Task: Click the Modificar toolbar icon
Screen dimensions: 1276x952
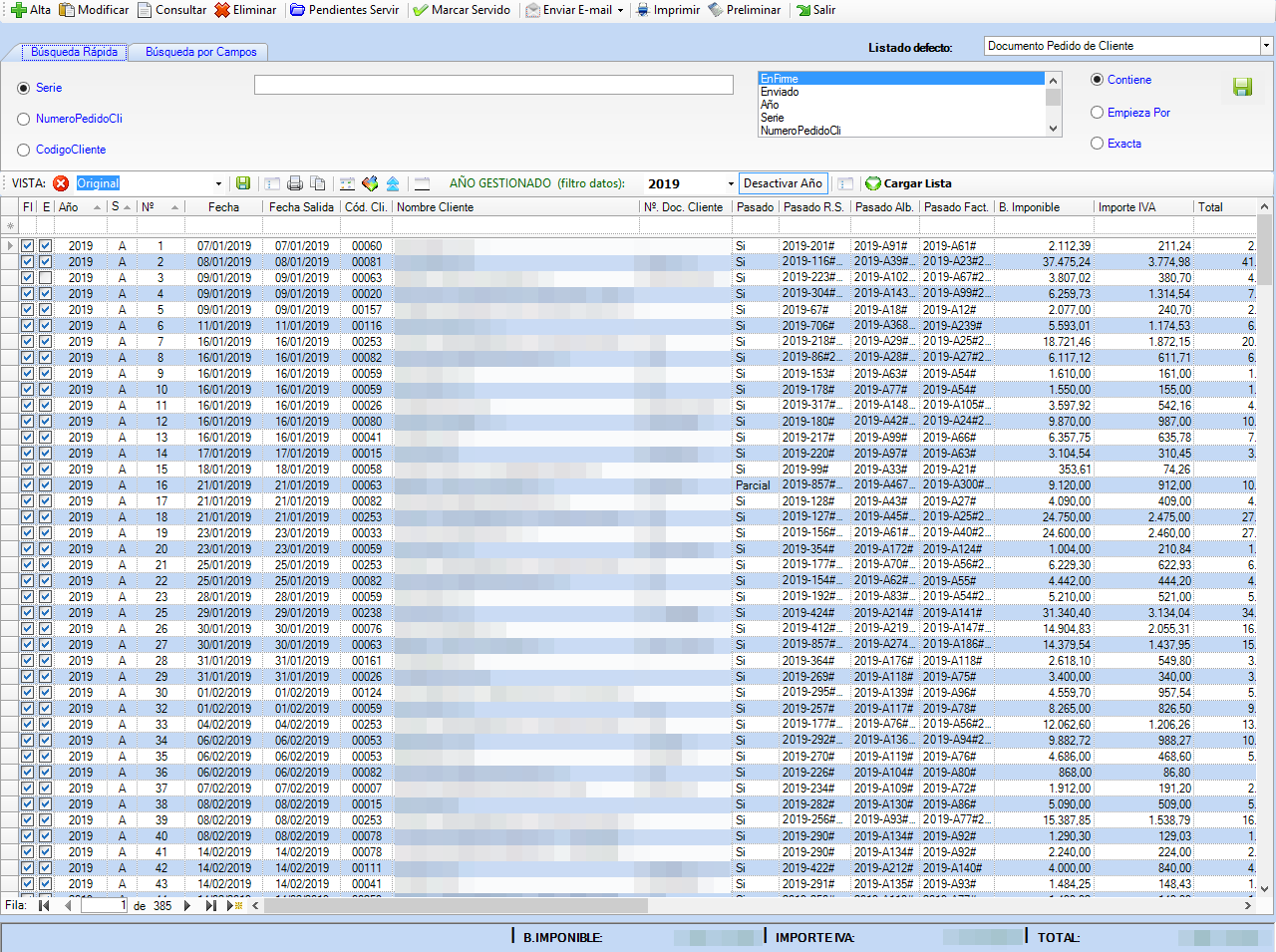Action: click(x=67, y=10)
